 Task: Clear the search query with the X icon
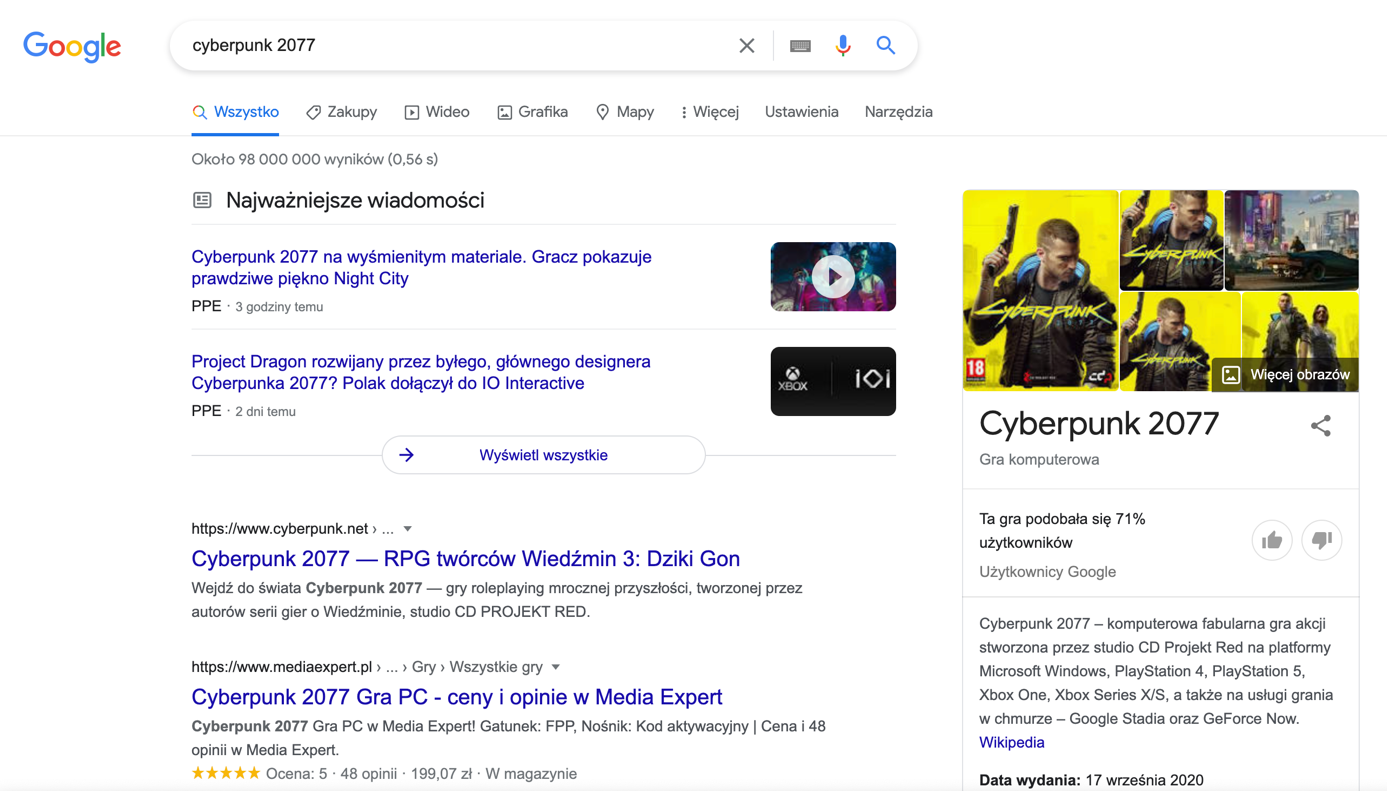point(747,46)
